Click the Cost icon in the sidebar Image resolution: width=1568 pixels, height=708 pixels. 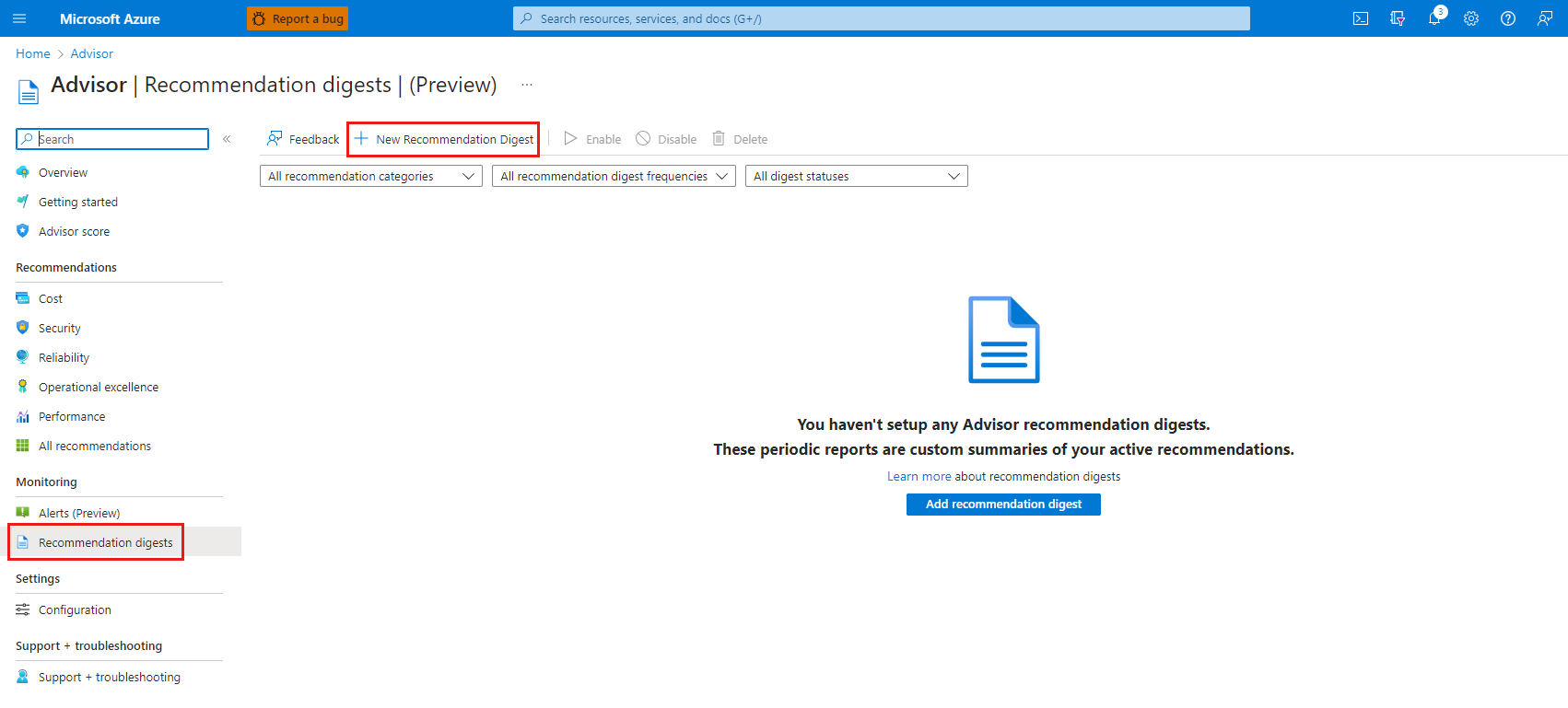click(x=23, y=298)
